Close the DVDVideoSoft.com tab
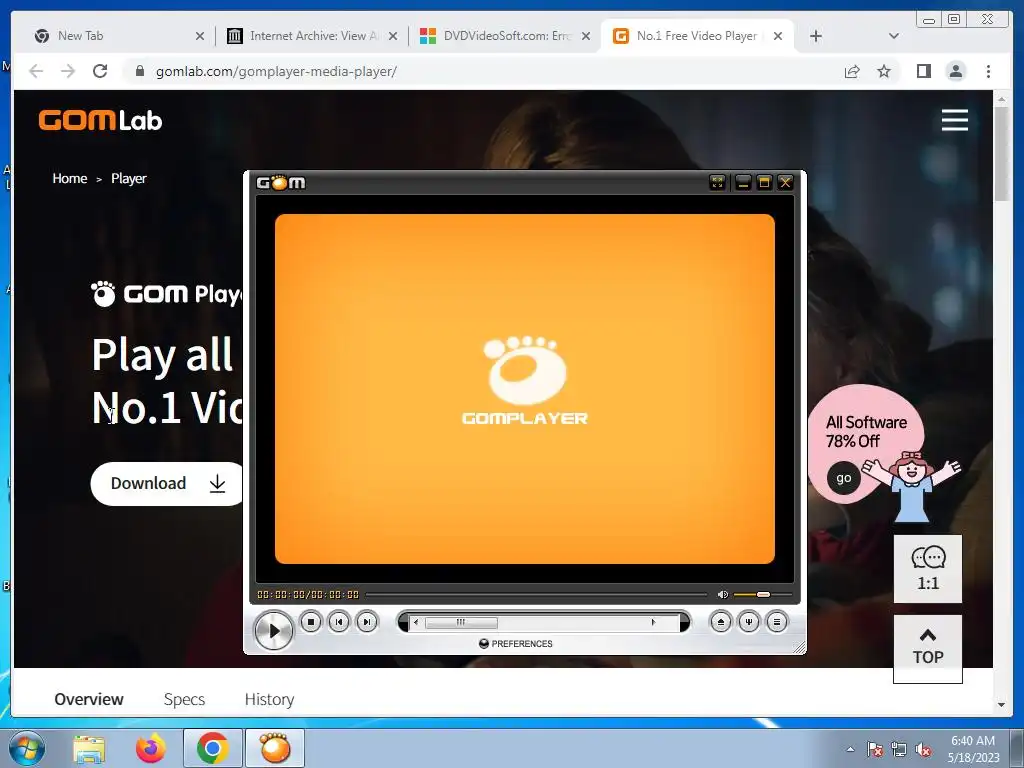 tap(586, 36)
